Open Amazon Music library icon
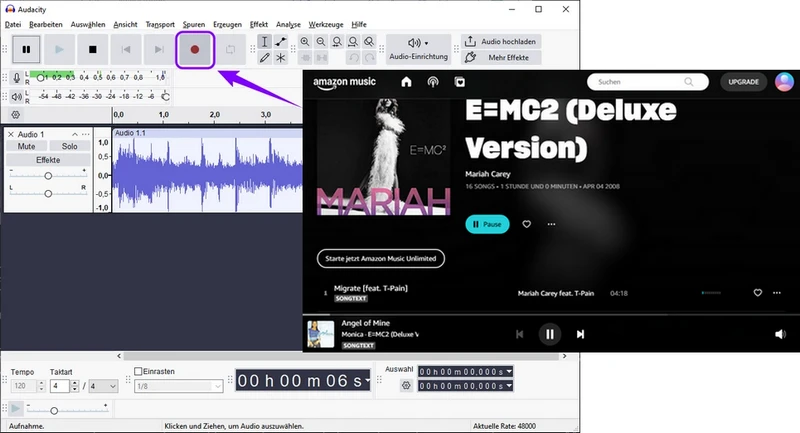This screenshot has width=800, height=433. [460, 82]
